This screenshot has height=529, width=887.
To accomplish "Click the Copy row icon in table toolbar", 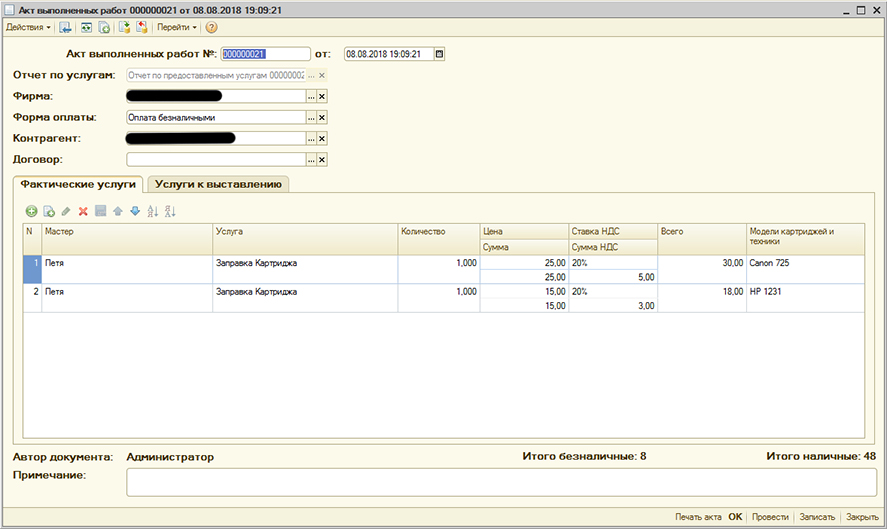I will click(x=49, y=211).
